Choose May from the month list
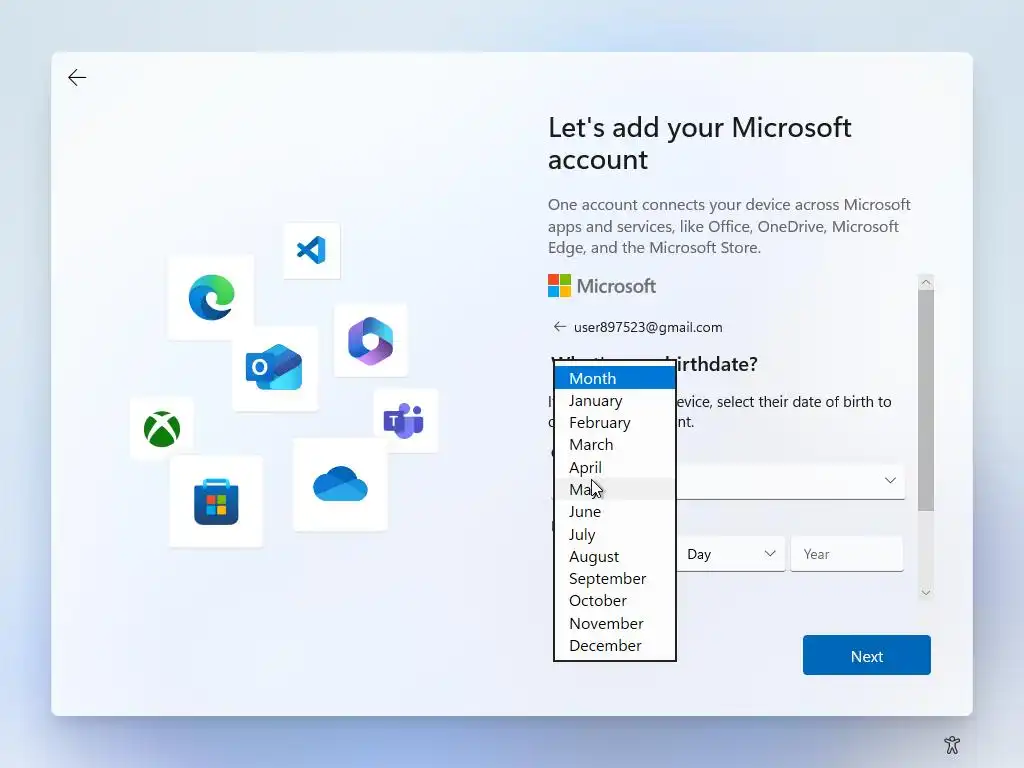The image size is (1024, 768). [x=615, y=489]
